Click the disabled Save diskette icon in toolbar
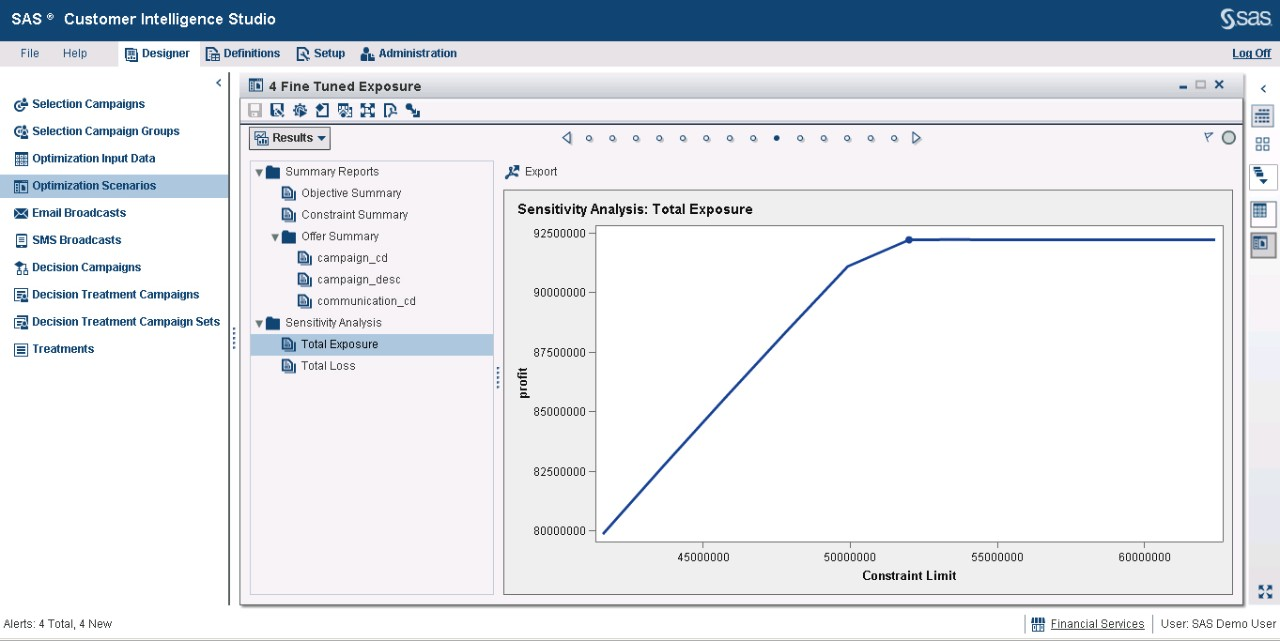 point(255,110)
